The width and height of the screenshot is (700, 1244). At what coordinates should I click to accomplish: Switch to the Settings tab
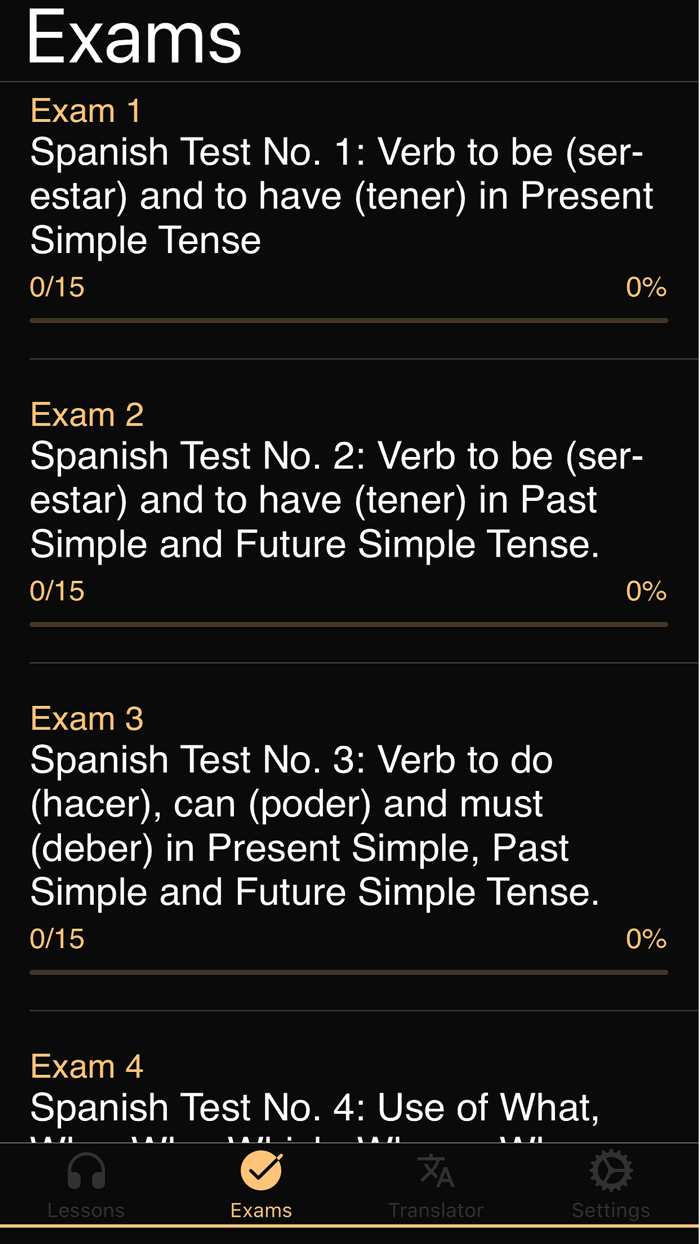pos(610,1185)
